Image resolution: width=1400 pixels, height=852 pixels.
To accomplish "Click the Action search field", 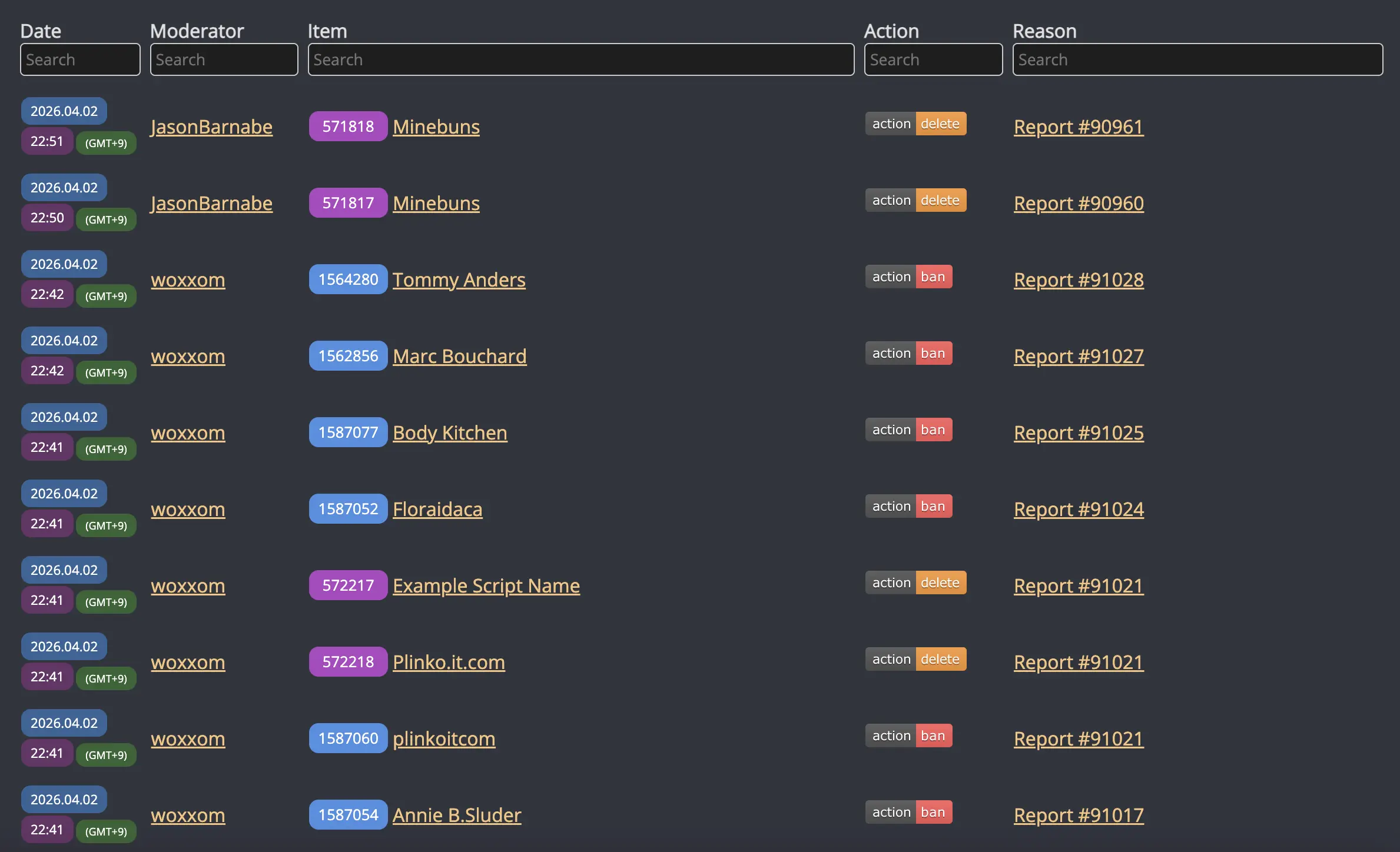I will (933, 59).
